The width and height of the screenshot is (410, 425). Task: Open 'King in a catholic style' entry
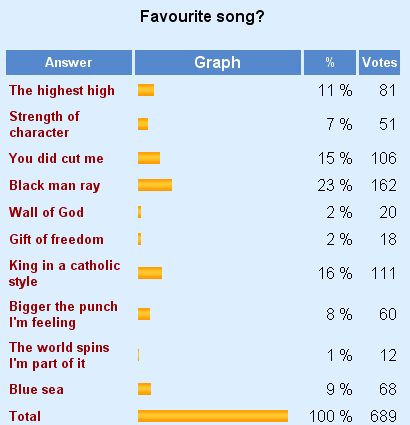point(65,273)
